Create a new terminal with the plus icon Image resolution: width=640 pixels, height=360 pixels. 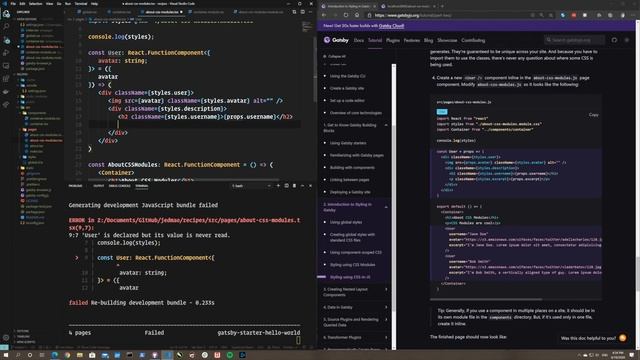pyautogui.click(x=278, y=186)
